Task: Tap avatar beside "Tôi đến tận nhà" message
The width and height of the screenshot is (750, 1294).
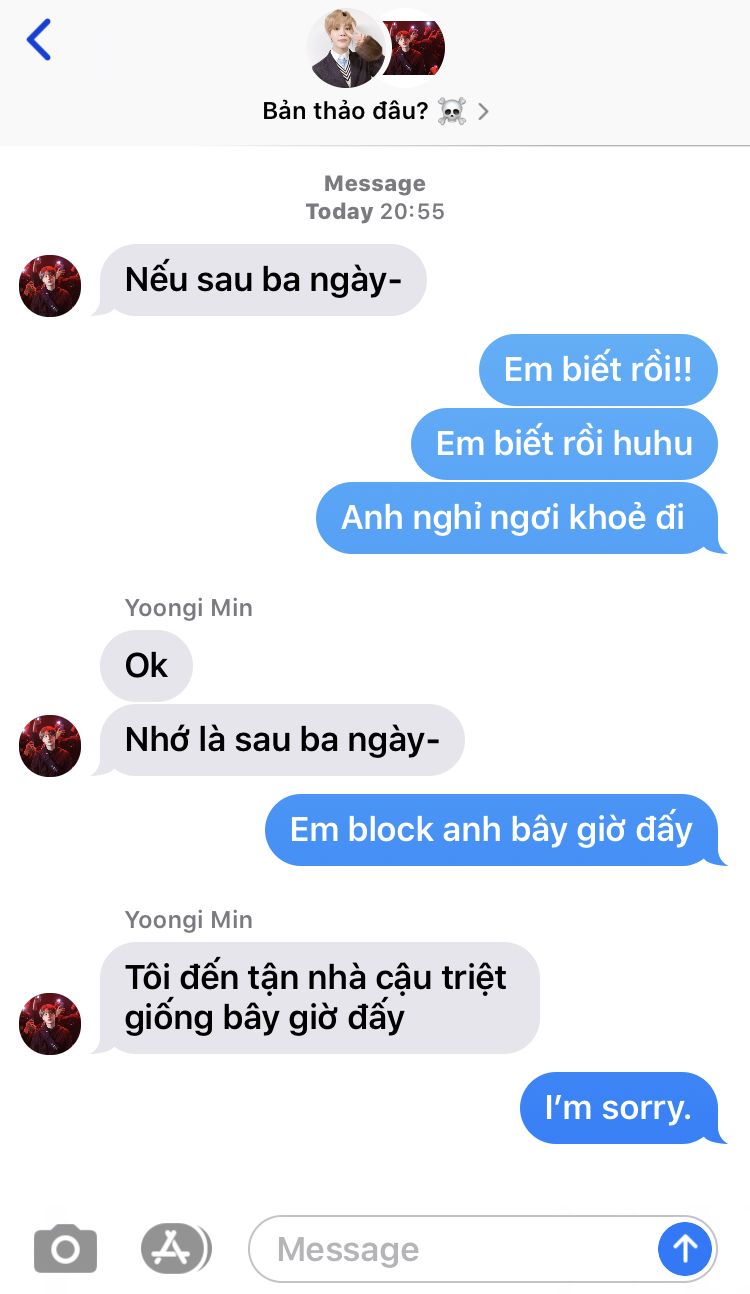Action: click(x=50, y=1023)
